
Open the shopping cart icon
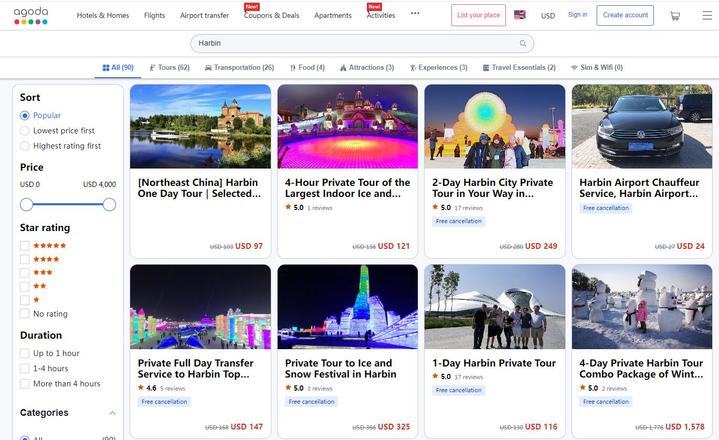point(674,15)
